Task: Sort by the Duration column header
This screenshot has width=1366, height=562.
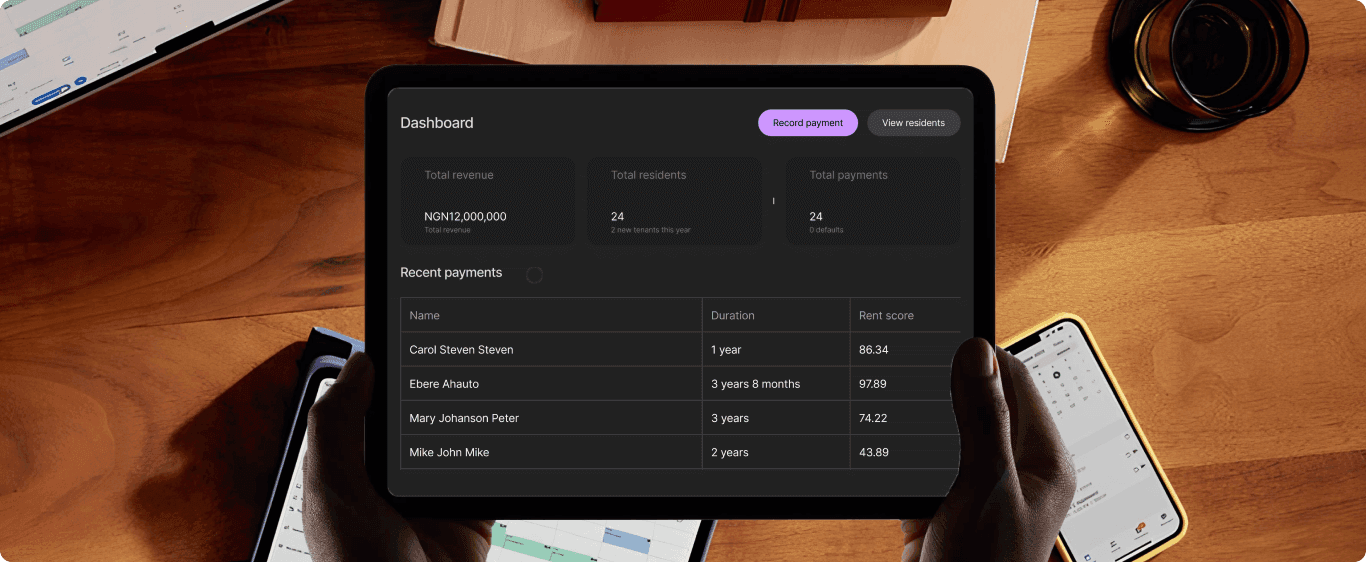Action: click(733, 315)
